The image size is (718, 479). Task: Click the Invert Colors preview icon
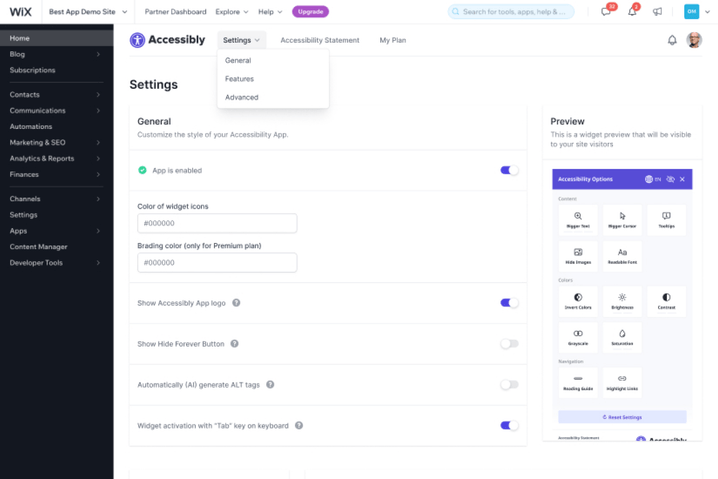click(578, 301)
